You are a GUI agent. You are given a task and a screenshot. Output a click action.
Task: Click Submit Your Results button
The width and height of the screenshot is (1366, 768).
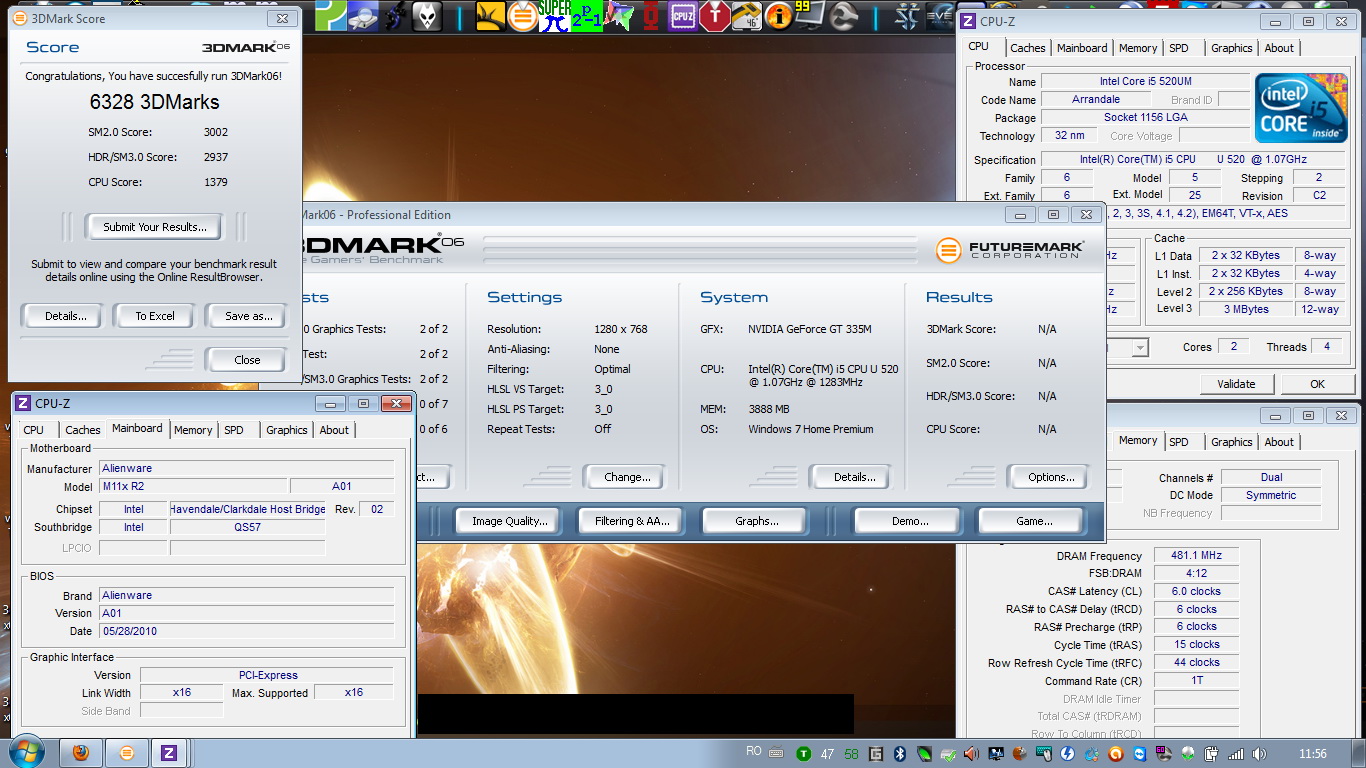tap(155, 227)
